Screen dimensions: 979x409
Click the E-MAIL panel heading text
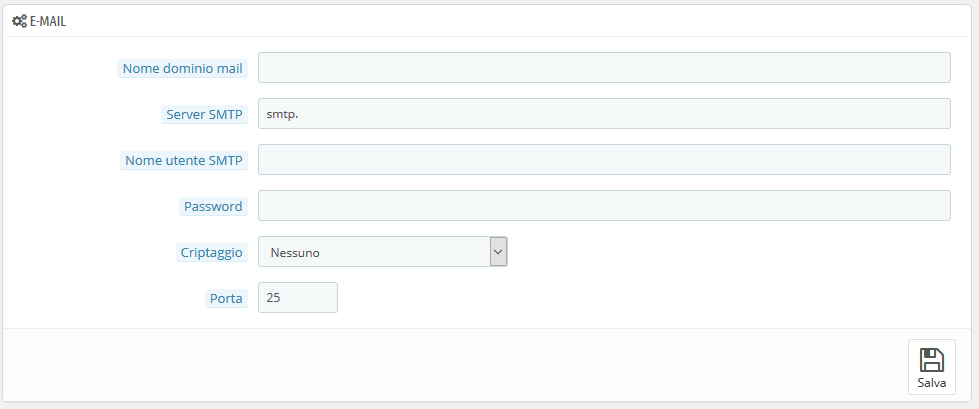48,22
